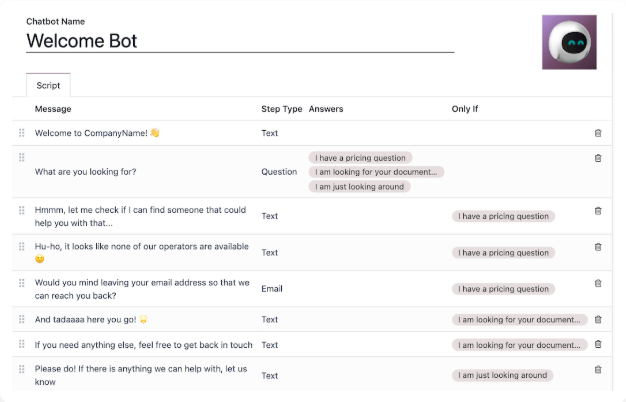Delete the 'Please do!' message row
The width and height of the screenshot is (626, 402).
pos(598,369)
